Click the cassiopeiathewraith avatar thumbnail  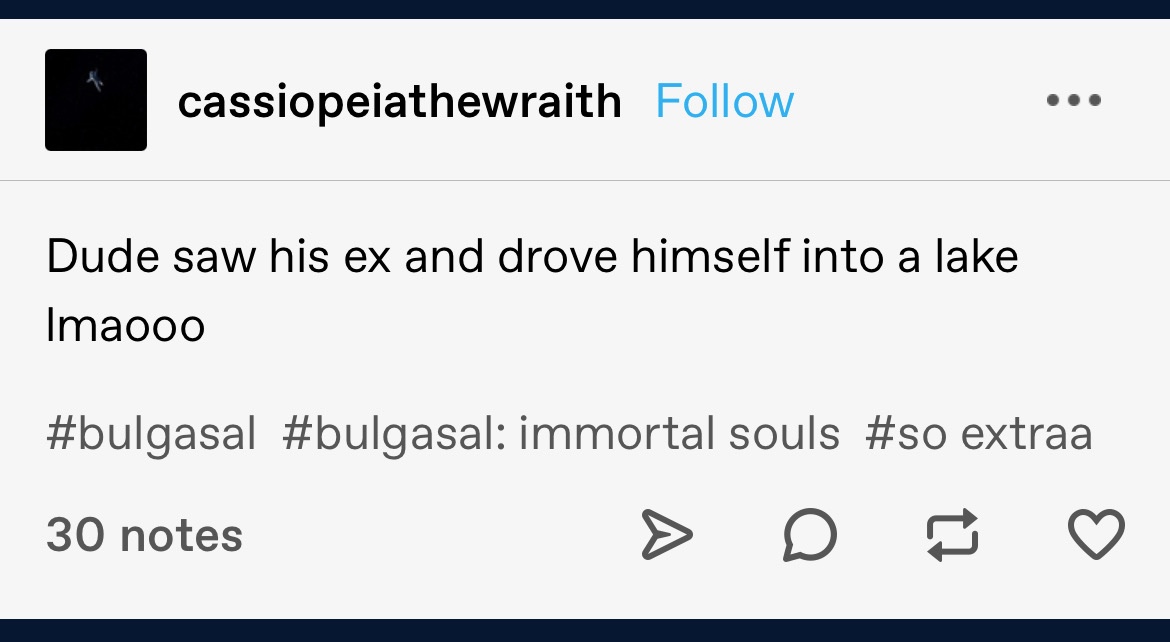[96, 100]
